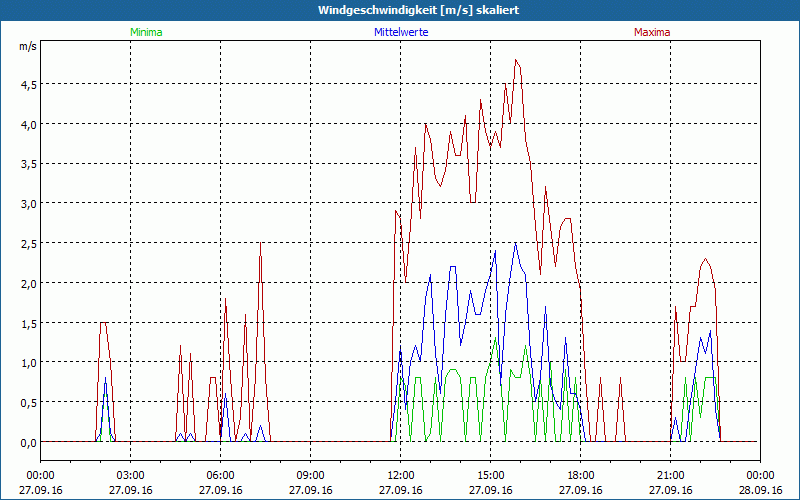Click the chart title Windgeschwindigkeit [m/s] skaliert

pyautogui.click(x=418, y=10)
